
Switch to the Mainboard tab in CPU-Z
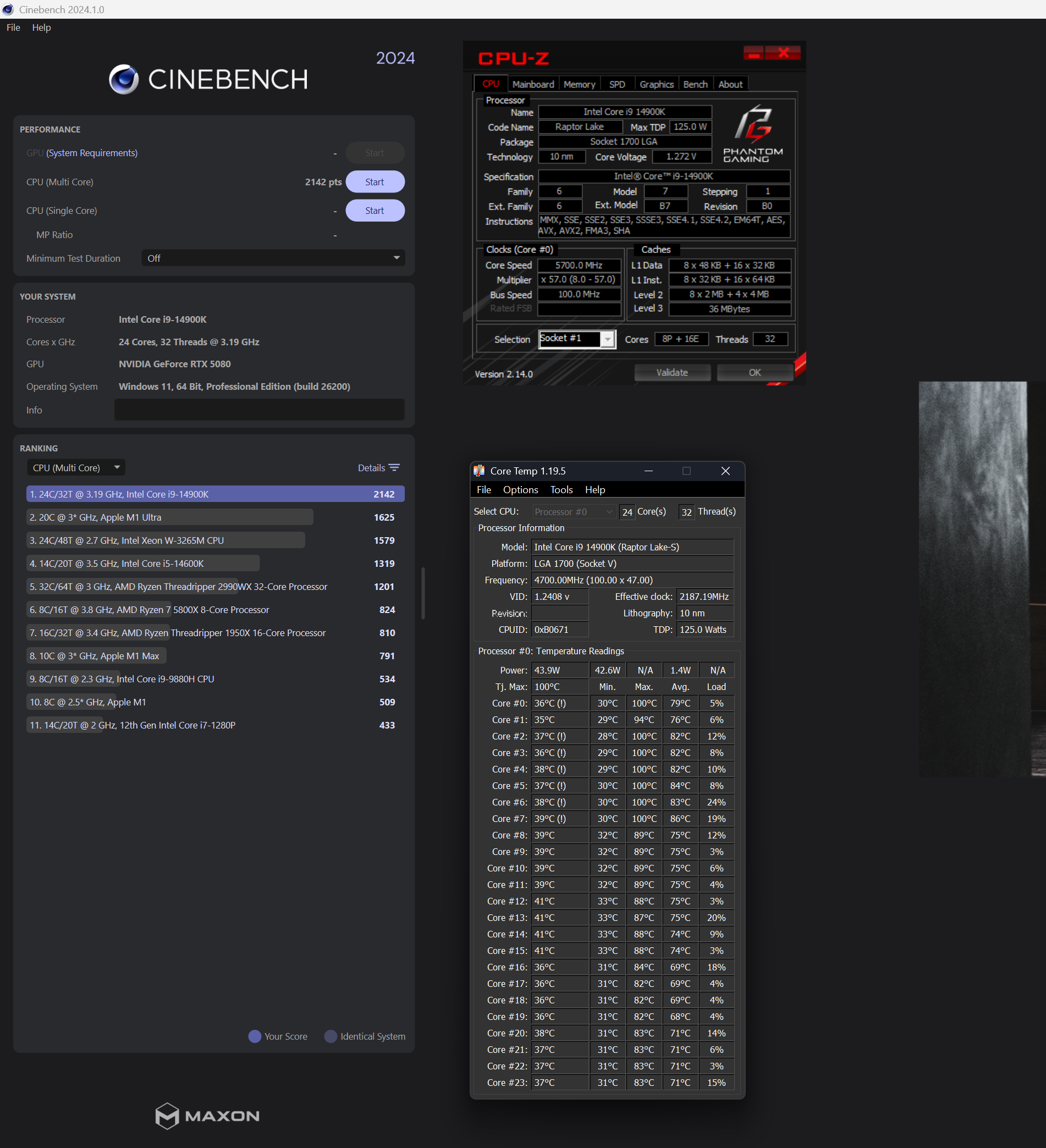(x=533, y=84)
